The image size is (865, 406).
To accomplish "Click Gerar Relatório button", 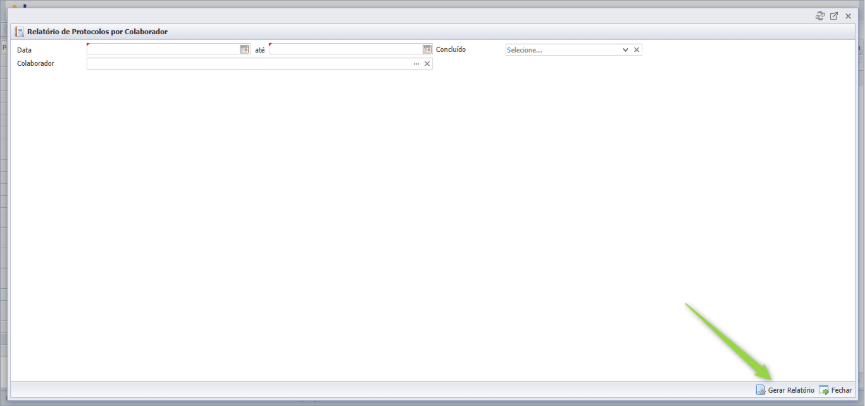I will point(784,390).
